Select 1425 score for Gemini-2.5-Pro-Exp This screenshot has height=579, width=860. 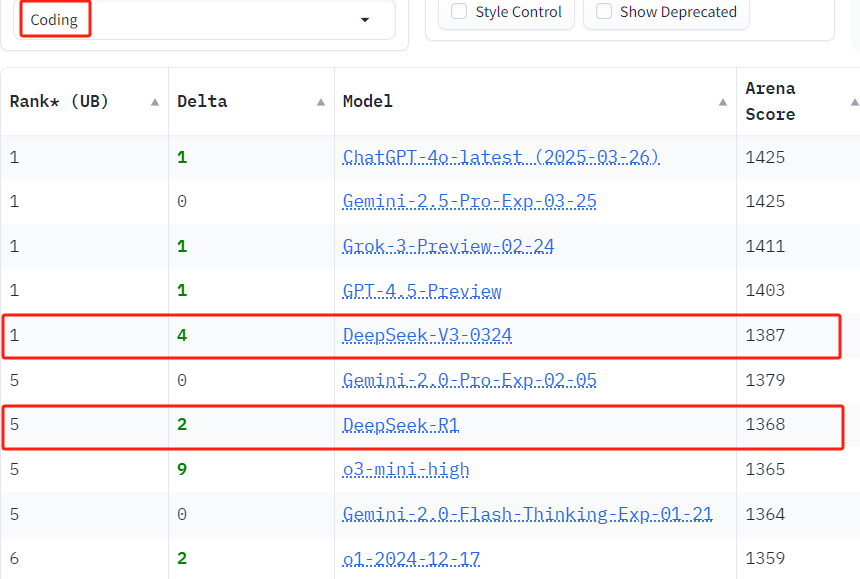tap(765, 201)
